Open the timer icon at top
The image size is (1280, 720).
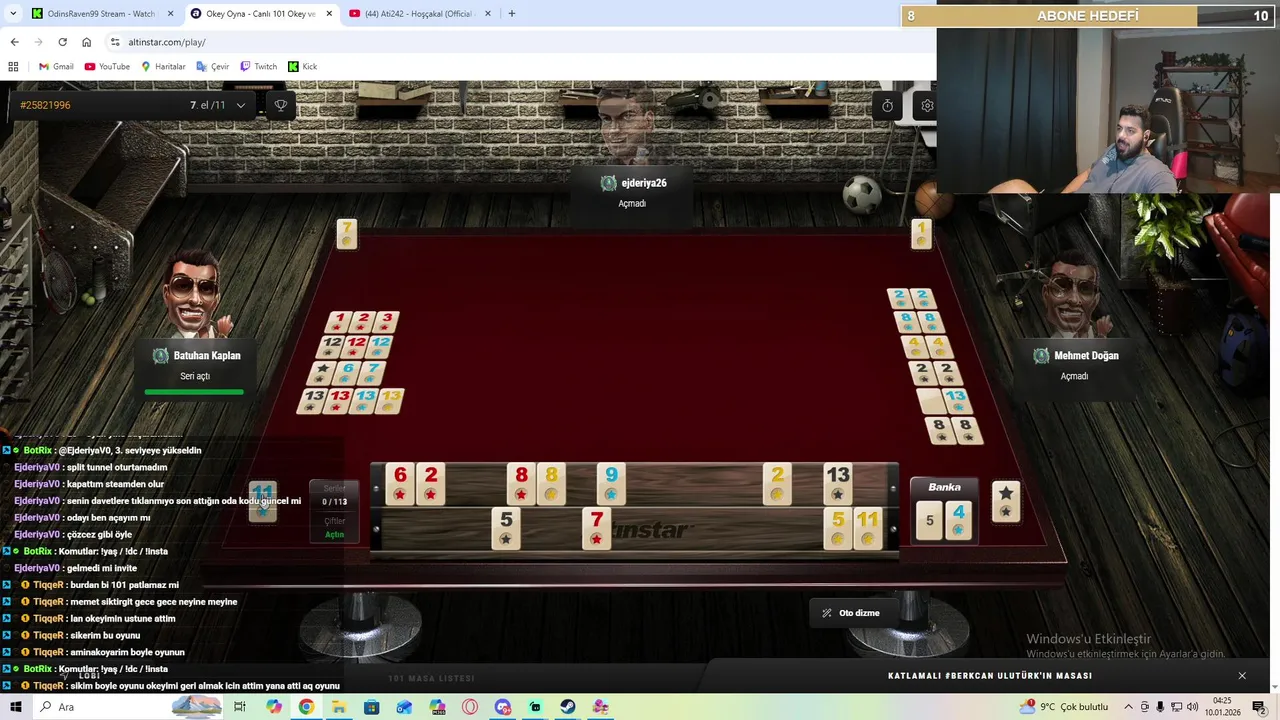pyautogui.click(x=887, y=105)
